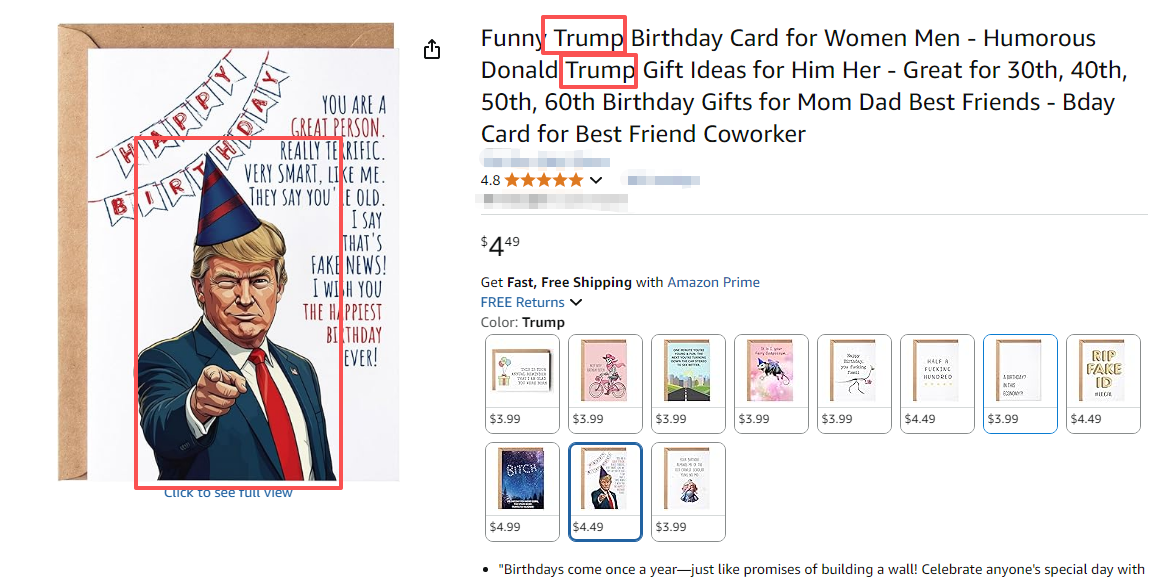Choose the pink bicycle card option
The width and height of the screenshot is (1157, 578).
coord(605,383)
